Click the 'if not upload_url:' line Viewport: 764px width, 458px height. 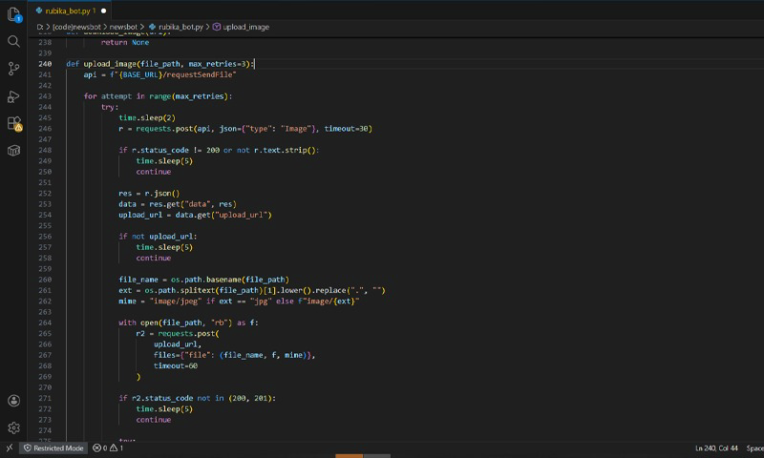click(158, 236)
